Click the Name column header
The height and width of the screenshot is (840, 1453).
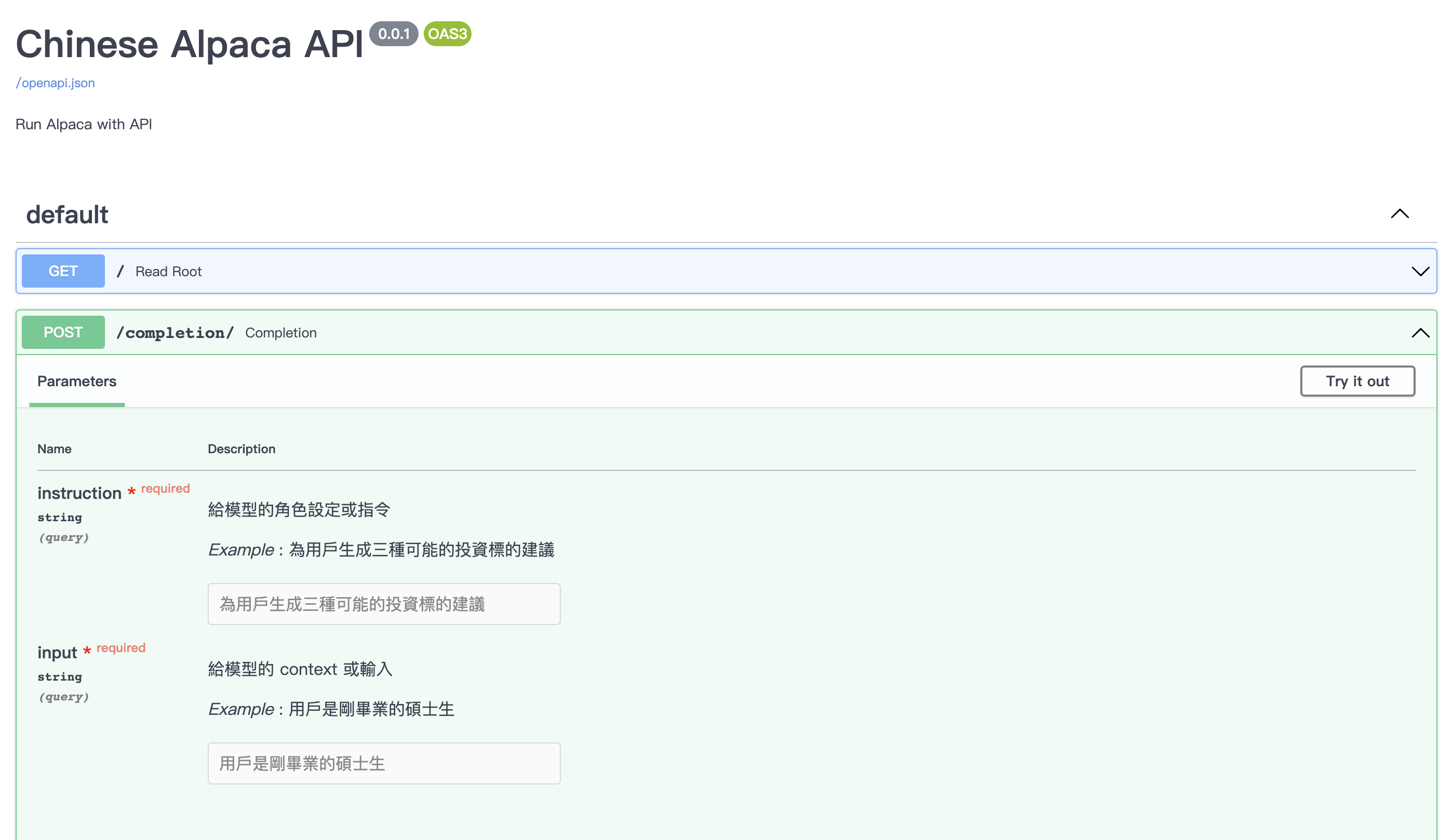click(55, 449)
